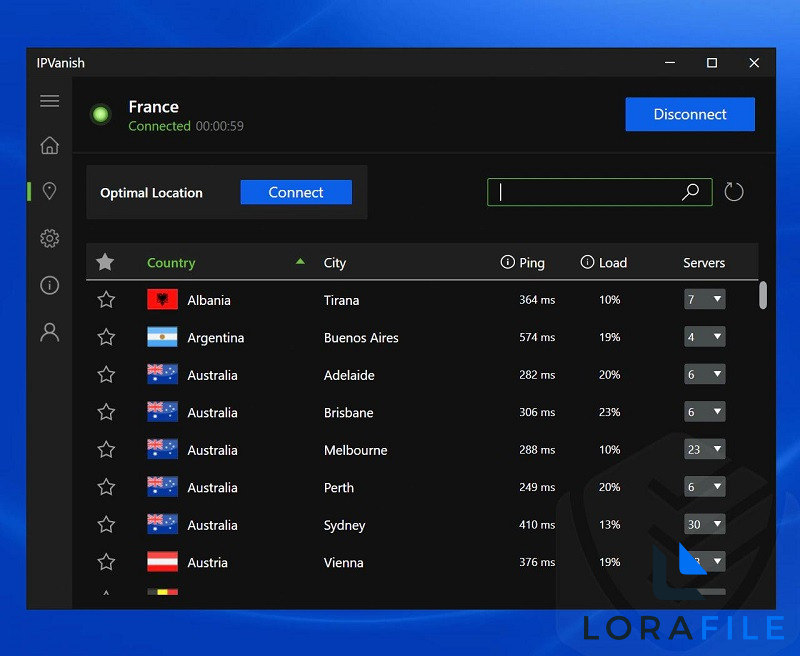Refresh the server list
The image size is (800, 656).
pos(734,192)
